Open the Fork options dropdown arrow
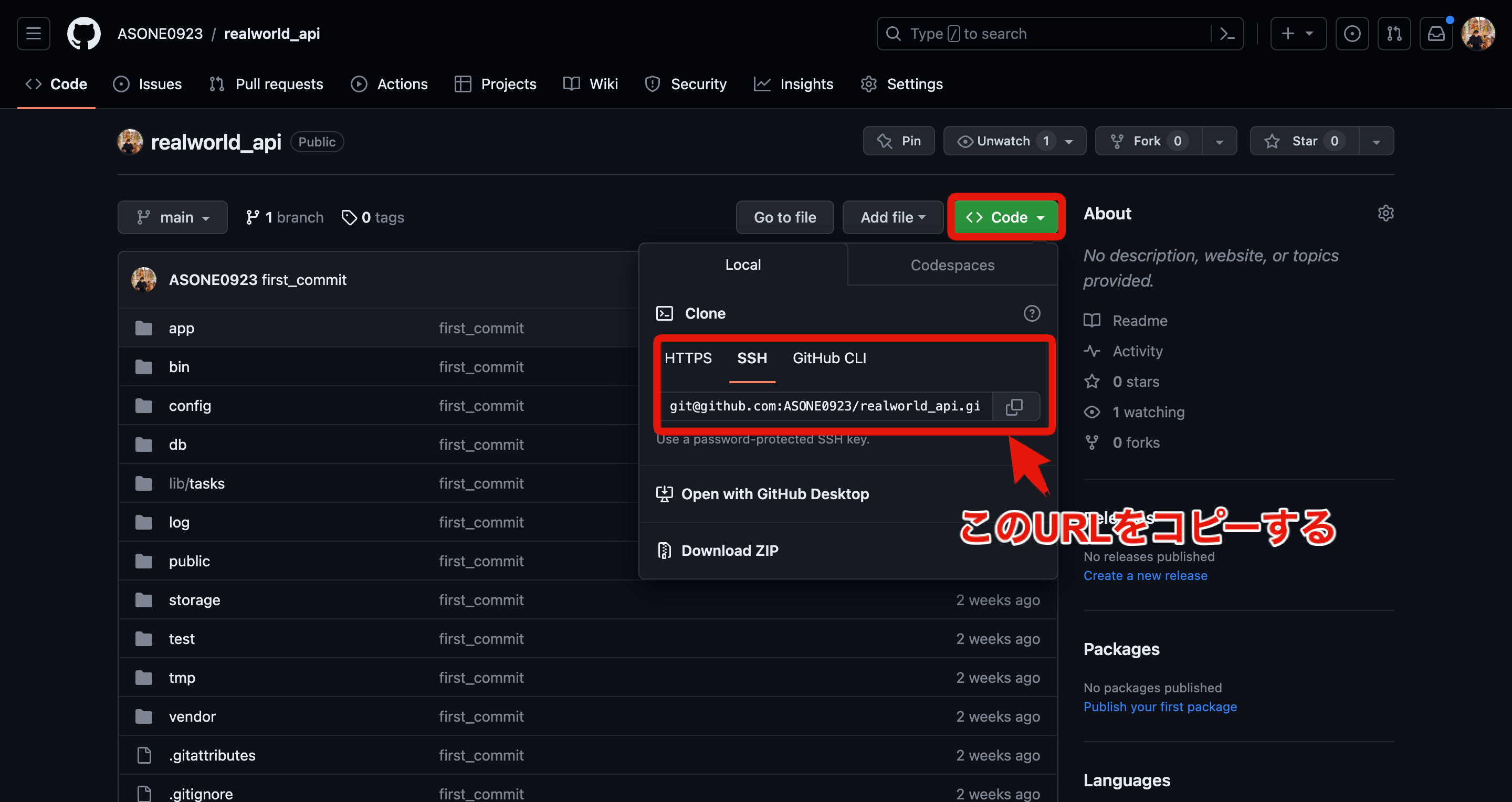The image size is (1512, 802). pyautogui.click(x=1219, y=141)
